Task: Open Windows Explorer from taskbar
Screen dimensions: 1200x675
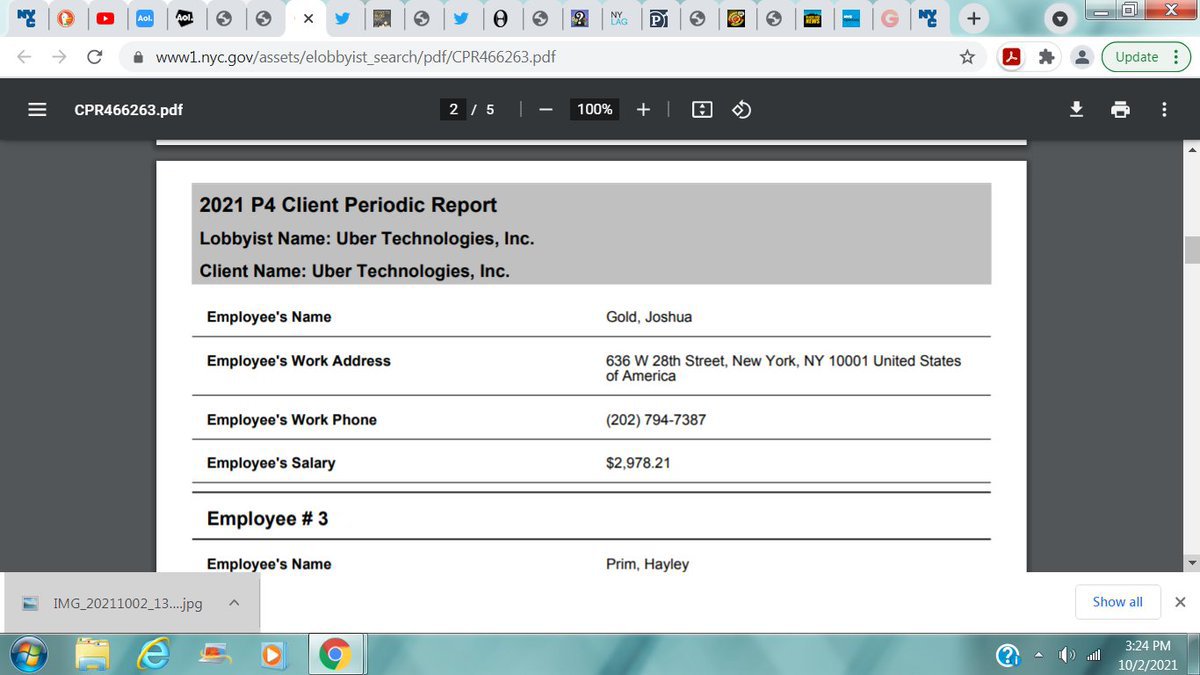Action: 93,655
